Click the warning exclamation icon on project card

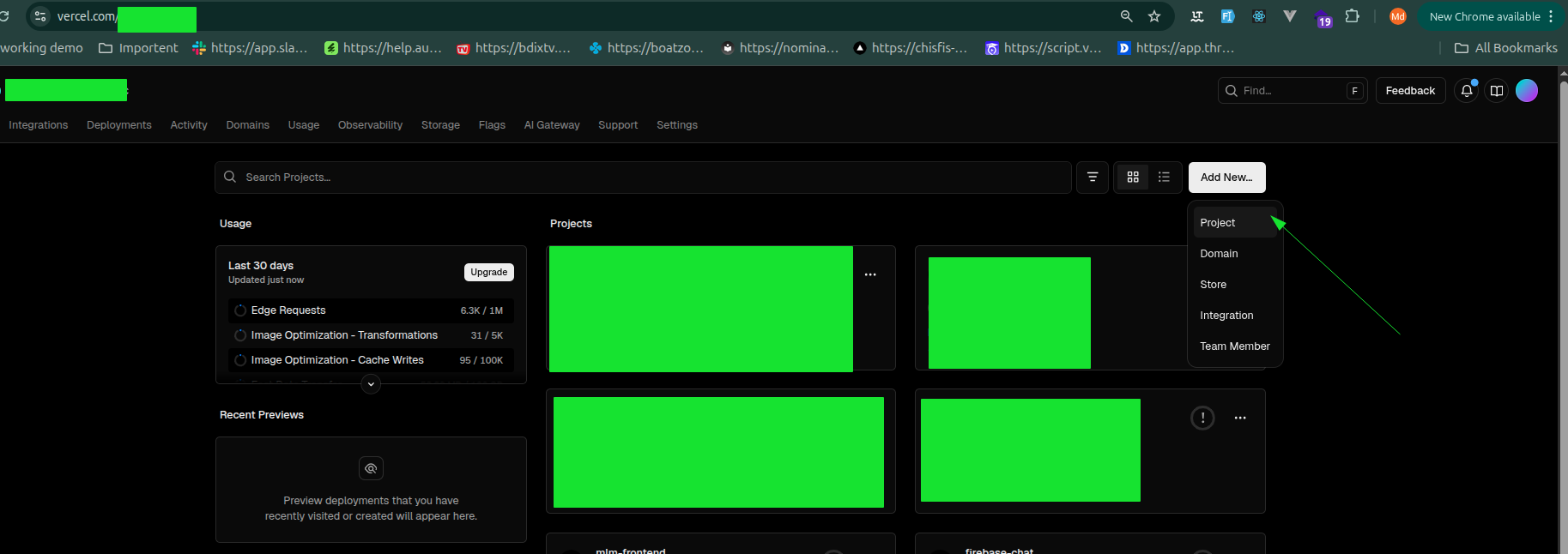pos(1202,418)
